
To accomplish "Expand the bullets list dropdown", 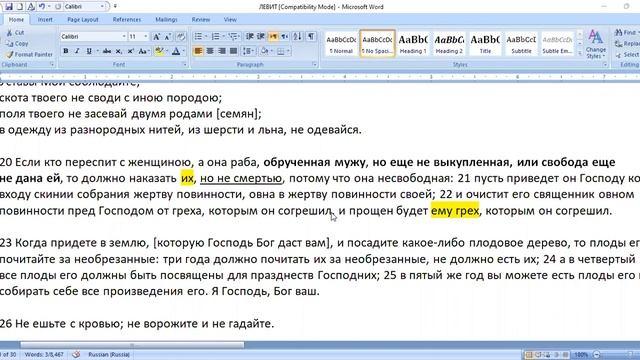I will 205,37.
